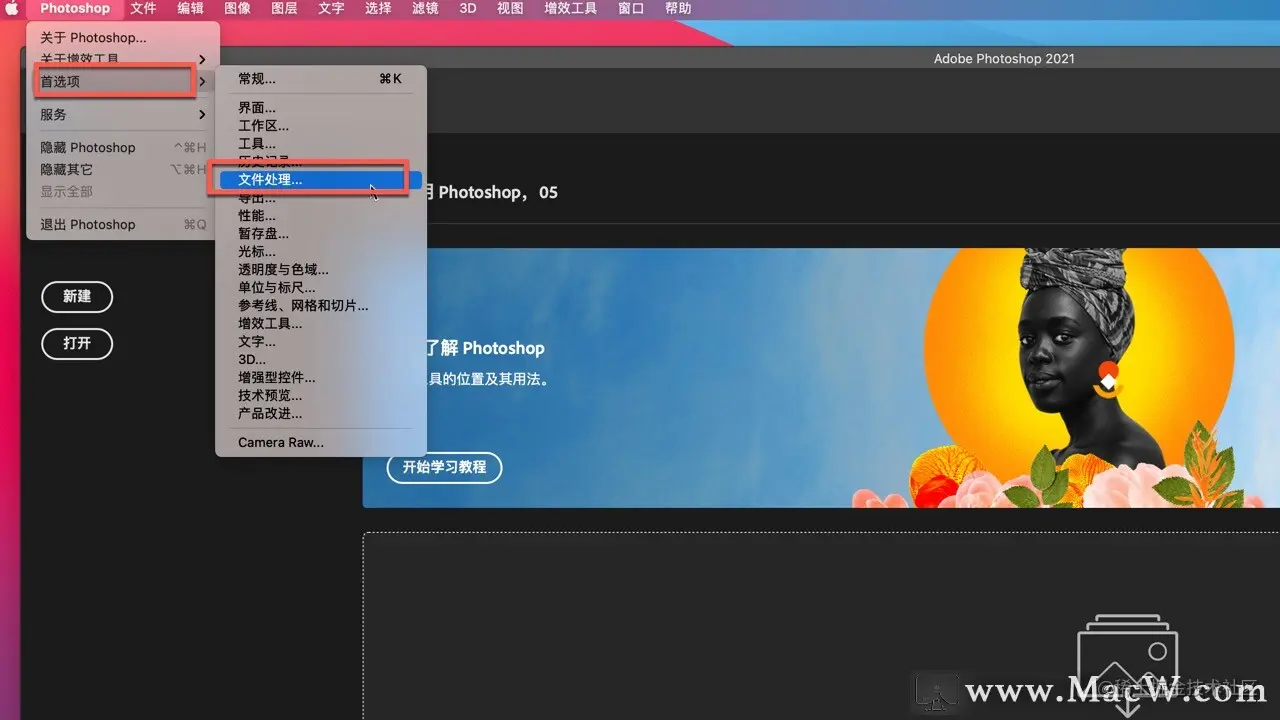The width and height of the screenshot is (1280, 720).
Task: Expand the 服务 submenu entry
Action: 122,115
